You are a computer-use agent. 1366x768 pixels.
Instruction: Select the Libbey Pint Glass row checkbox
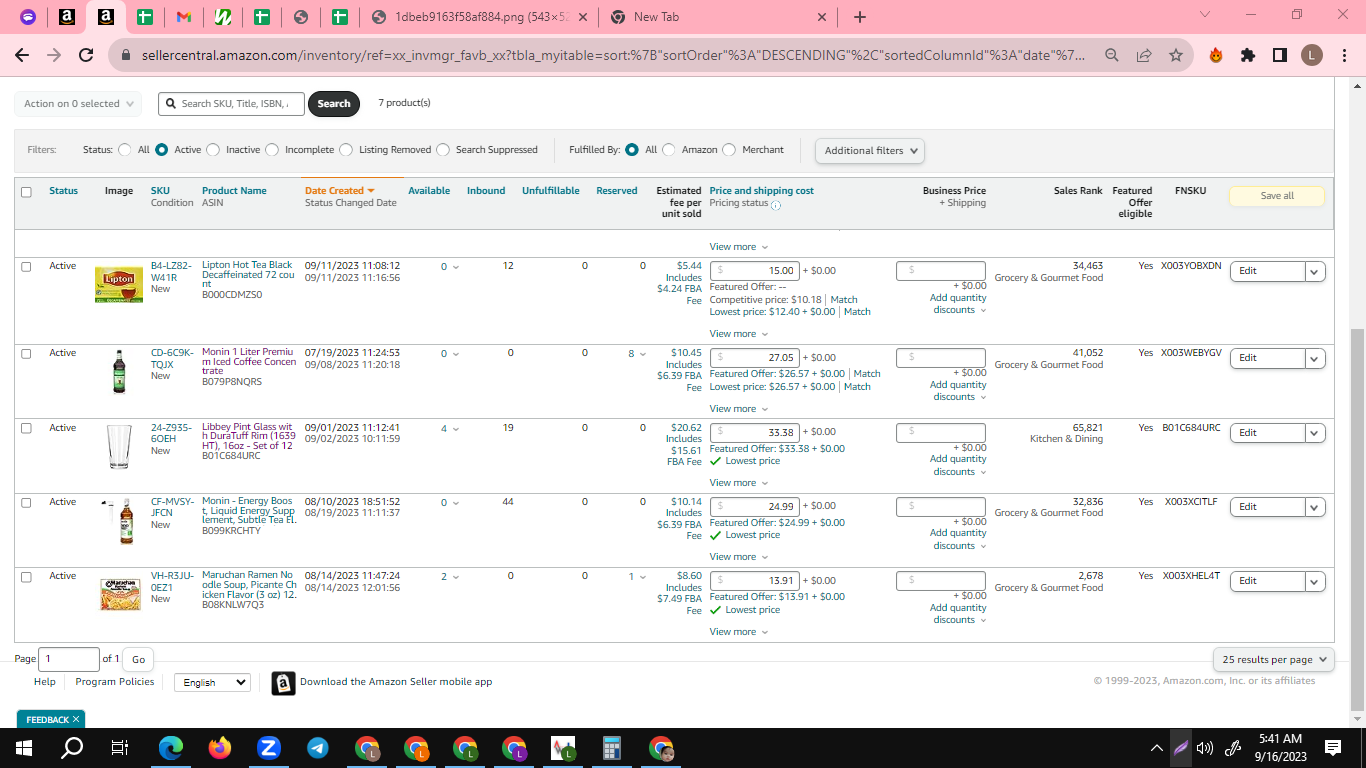[26, 428]
